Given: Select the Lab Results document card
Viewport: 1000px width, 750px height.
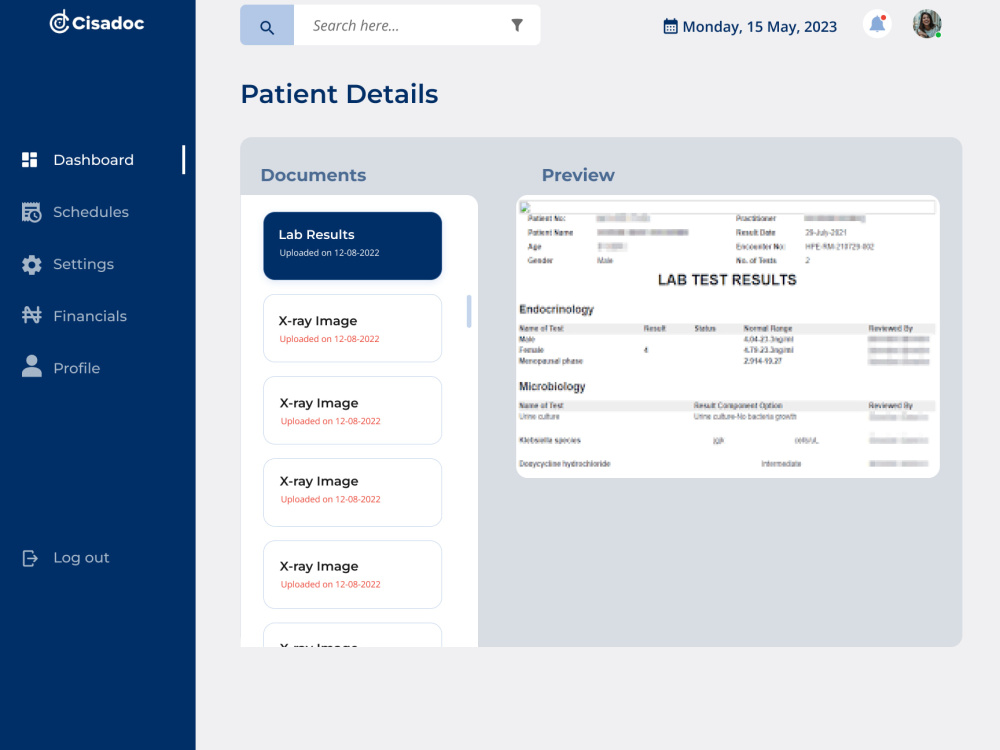Looking at the screenshot, I should [353, 246].
